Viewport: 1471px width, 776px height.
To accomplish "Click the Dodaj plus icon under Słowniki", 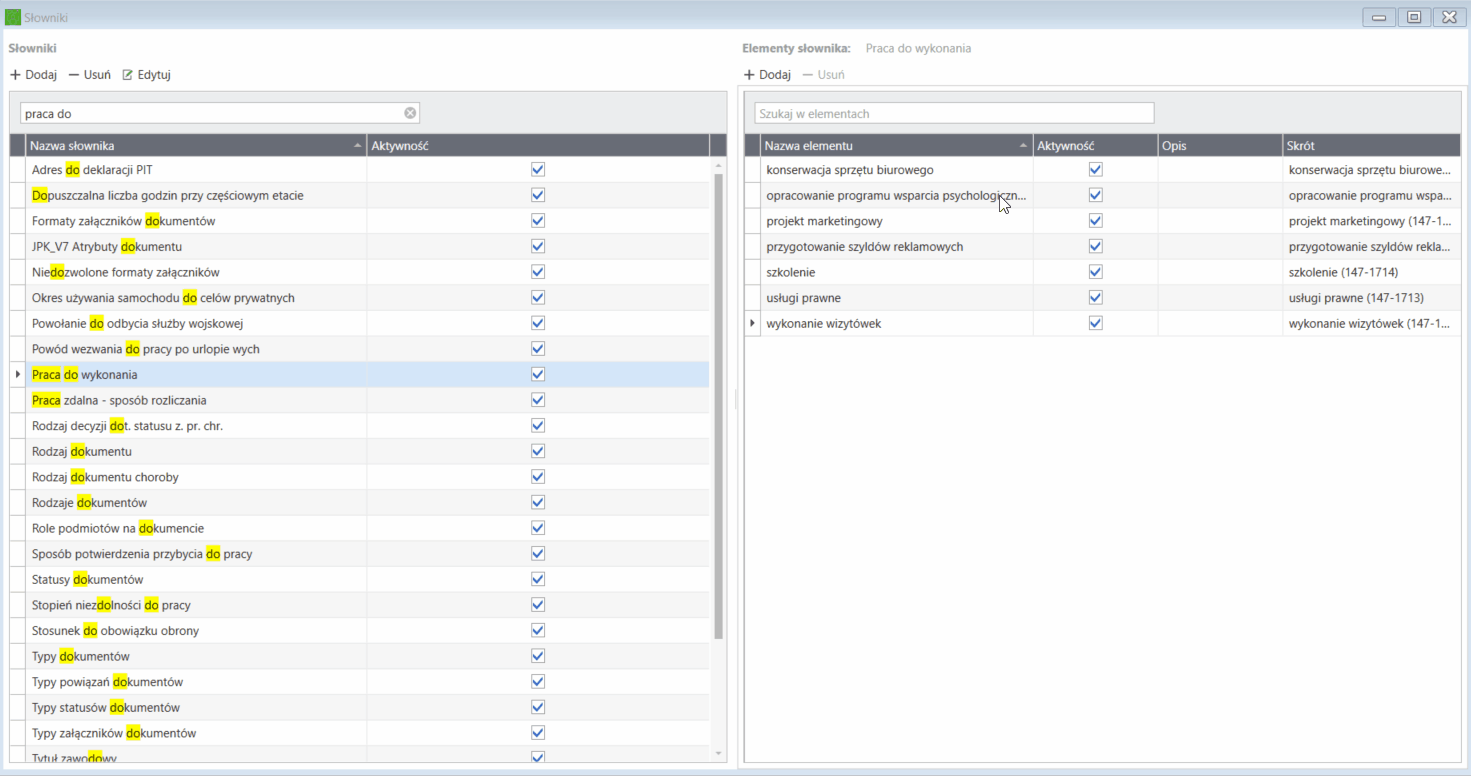I will click(15, 75).
